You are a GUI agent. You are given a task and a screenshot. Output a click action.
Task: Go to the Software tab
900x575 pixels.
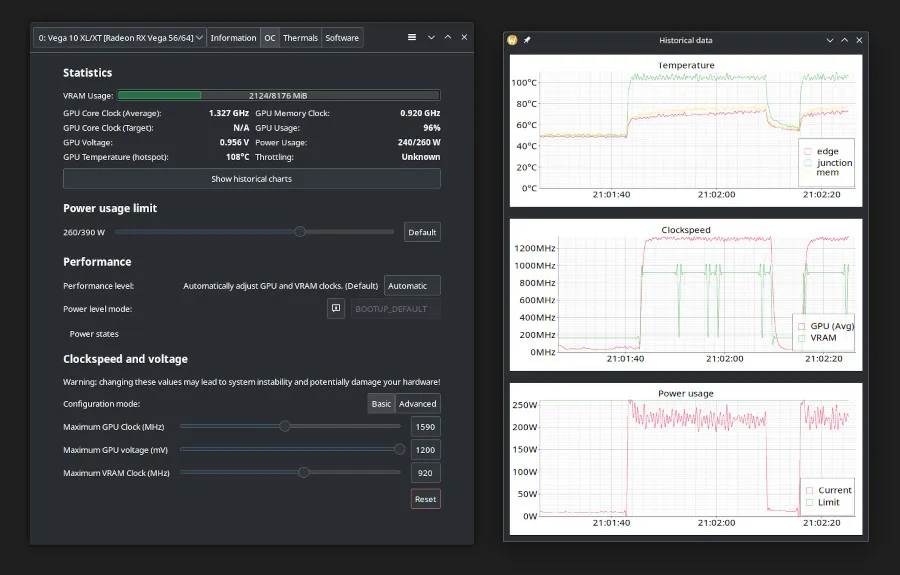342,38
